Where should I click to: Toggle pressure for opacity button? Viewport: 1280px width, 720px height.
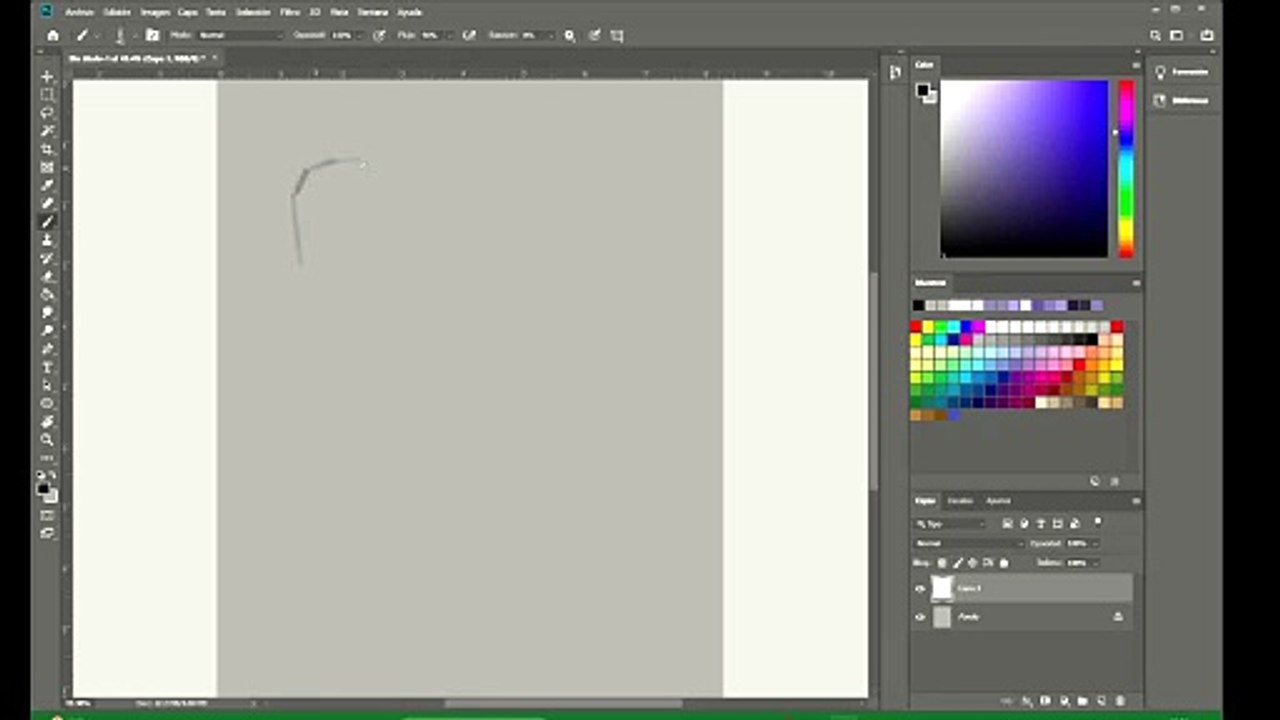[x=379, y=35]
